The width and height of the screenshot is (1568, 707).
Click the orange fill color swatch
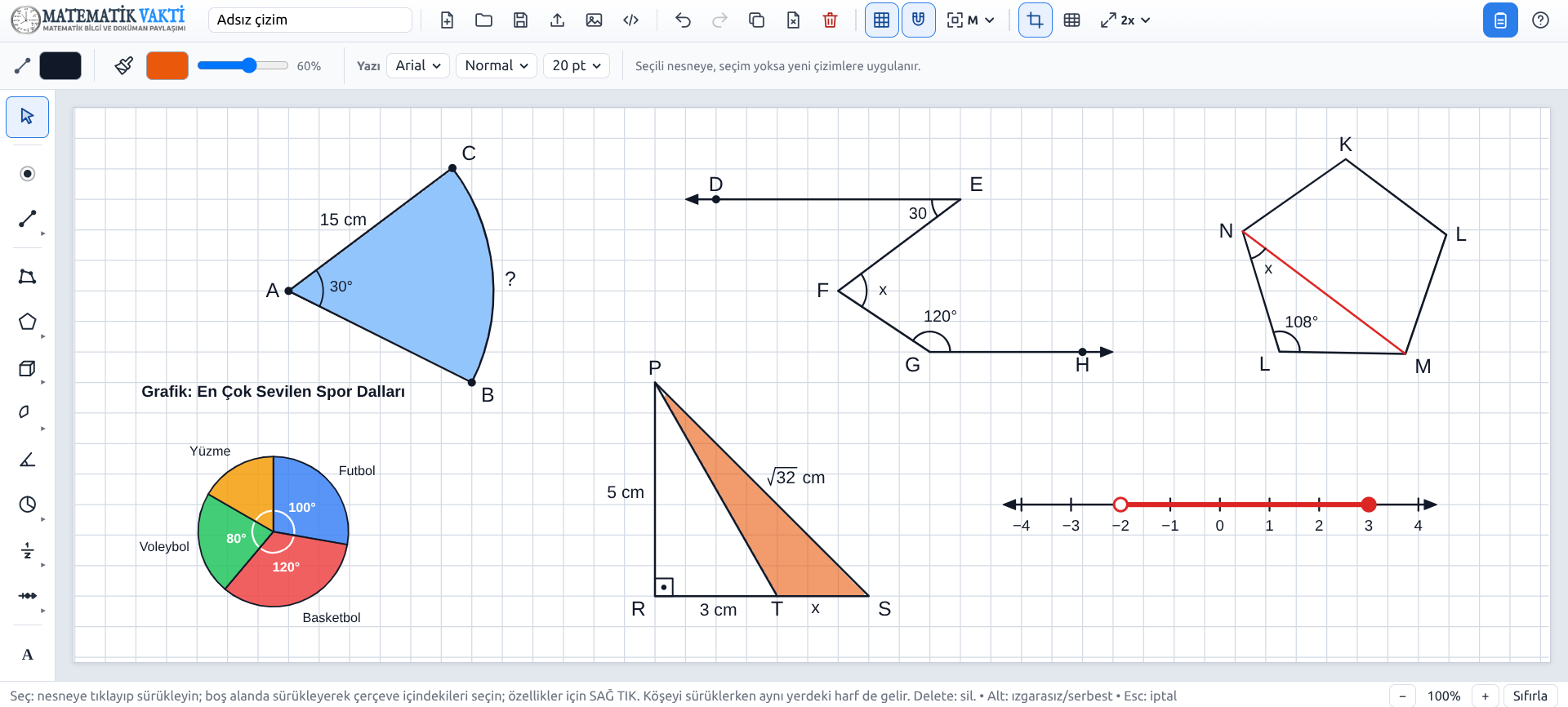pos(167,66)
